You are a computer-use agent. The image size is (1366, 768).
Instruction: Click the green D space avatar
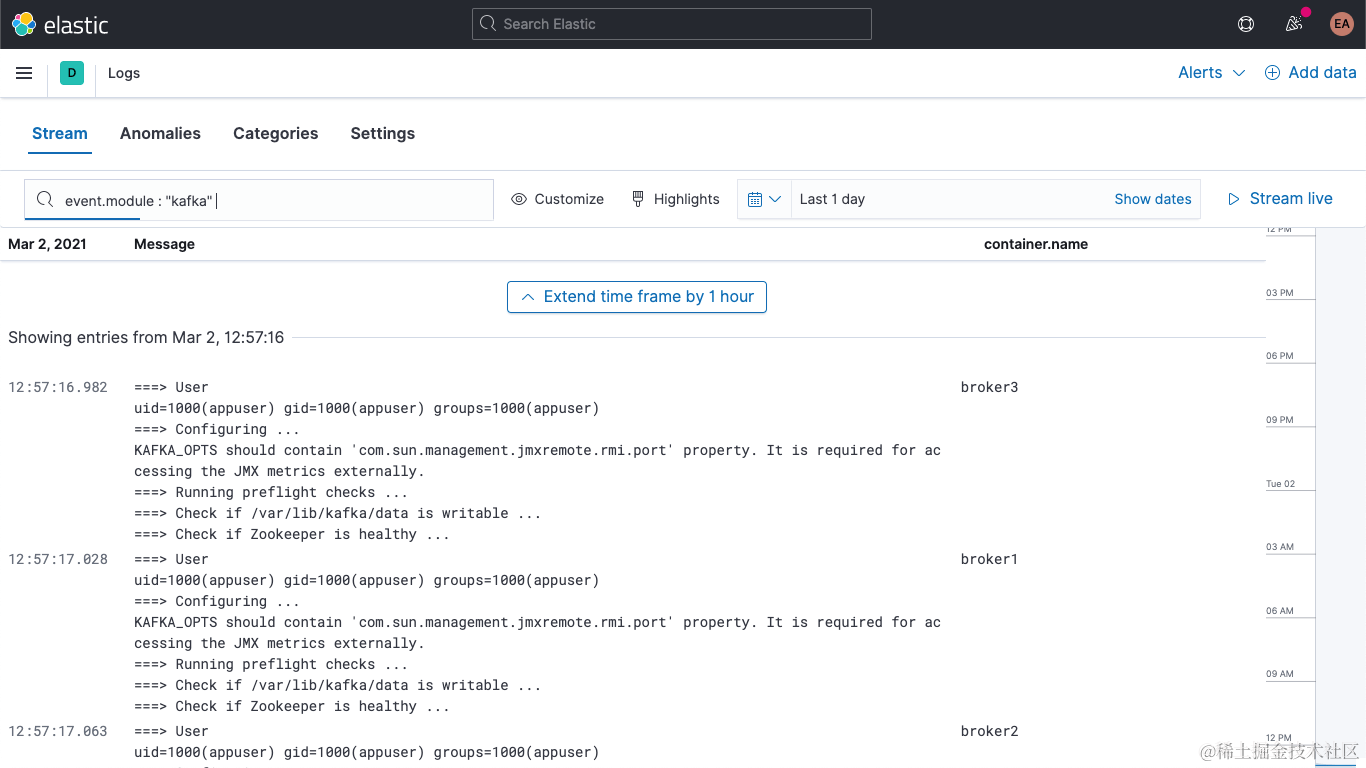[x=72, y=73]
